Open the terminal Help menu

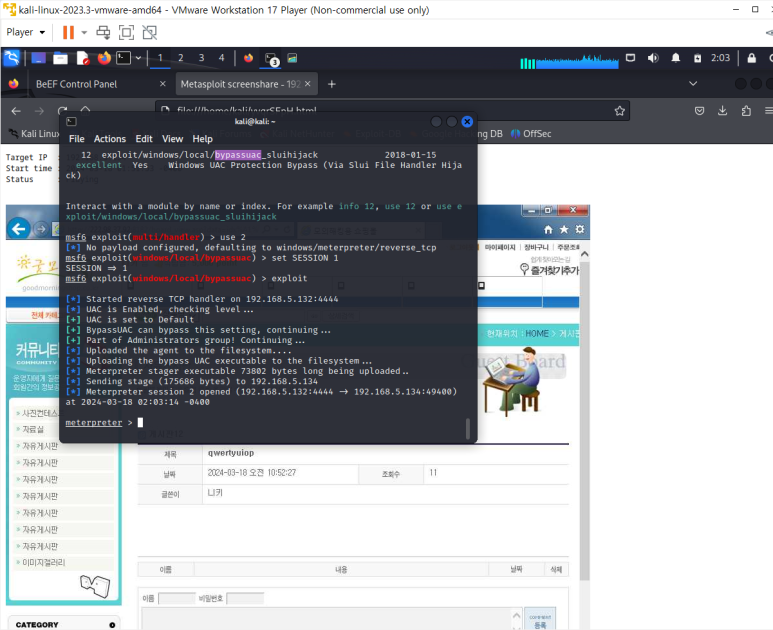[202, 139]
